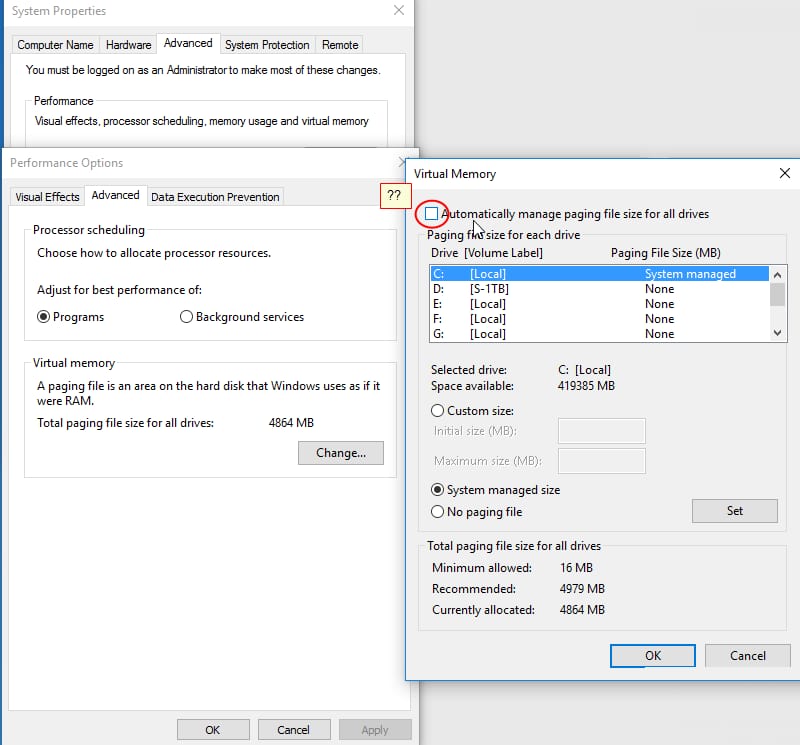Viewport: 800px width, 745px height.
Task: Click the Initial size (MB) field
Action: click(x=602, y=431)
